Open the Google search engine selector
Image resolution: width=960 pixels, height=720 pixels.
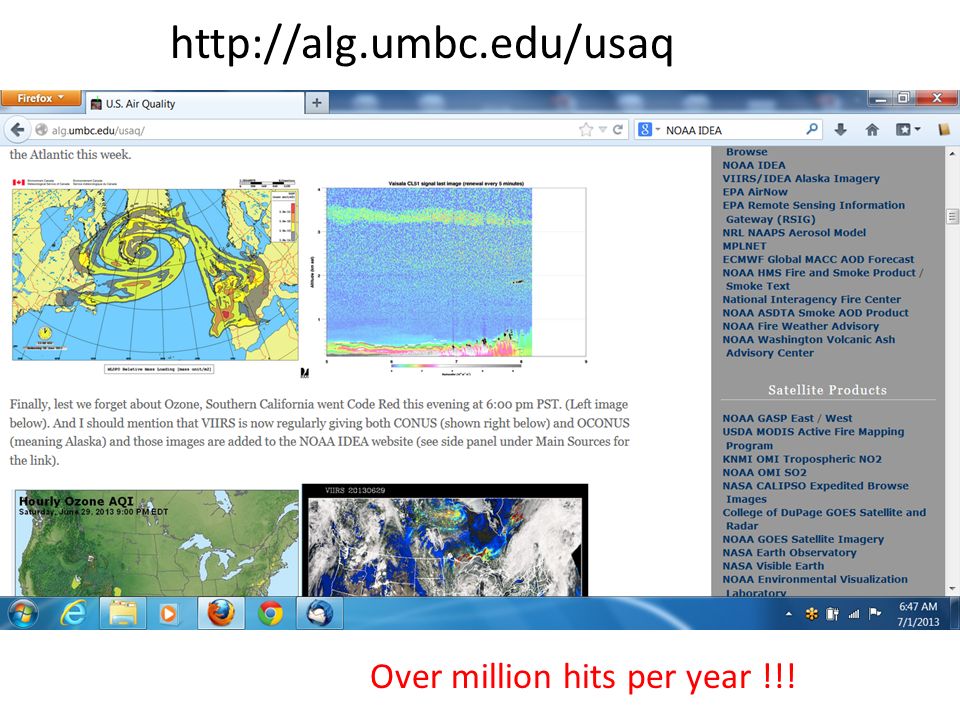pyautogui.click(x=649, y=130)
